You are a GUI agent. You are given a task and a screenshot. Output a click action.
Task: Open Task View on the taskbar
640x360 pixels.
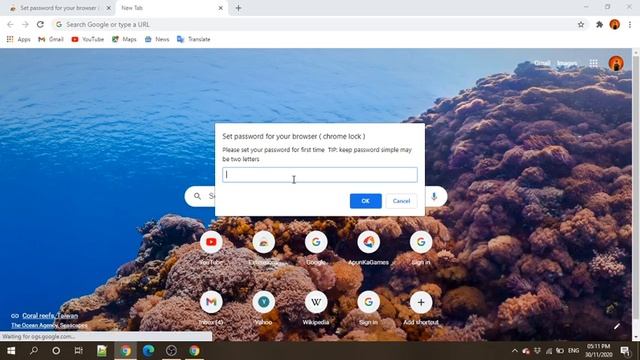(78, 351)
